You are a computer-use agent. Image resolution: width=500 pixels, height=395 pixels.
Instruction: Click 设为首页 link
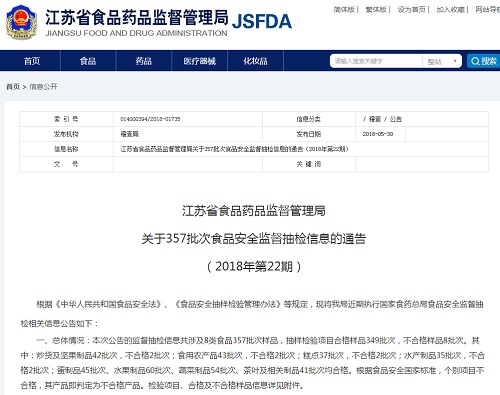pos(412,10)
